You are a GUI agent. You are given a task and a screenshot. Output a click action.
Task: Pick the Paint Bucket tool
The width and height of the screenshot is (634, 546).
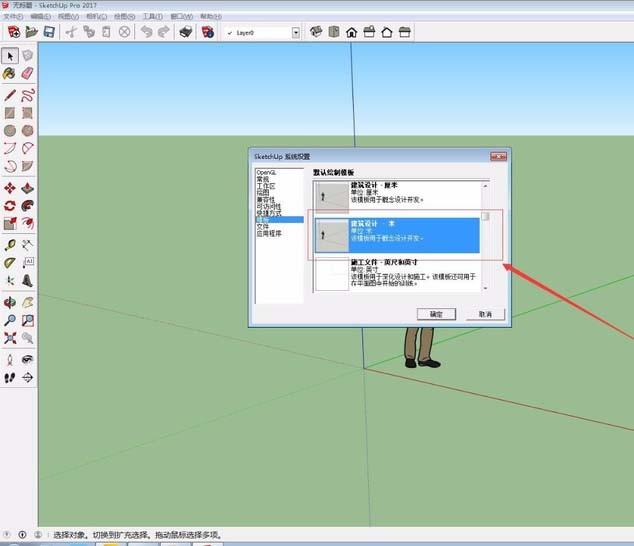click(9, 73)
